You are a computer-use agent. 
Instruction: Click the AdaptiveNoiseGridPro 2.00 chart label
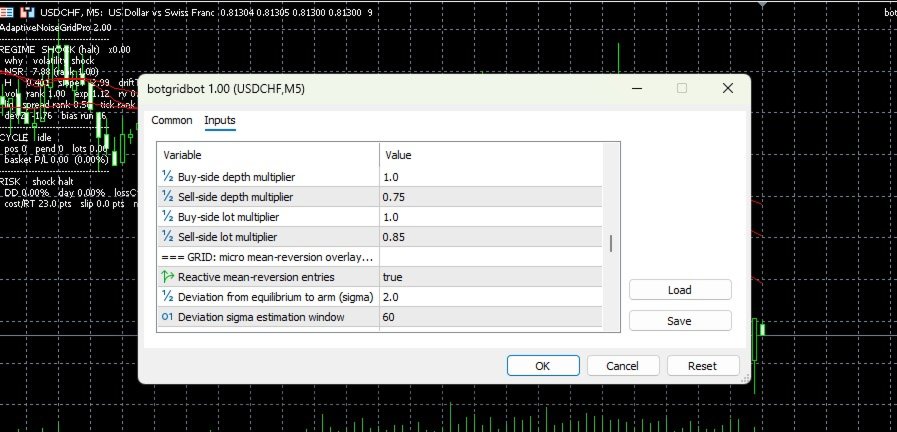tap(55, 27)
